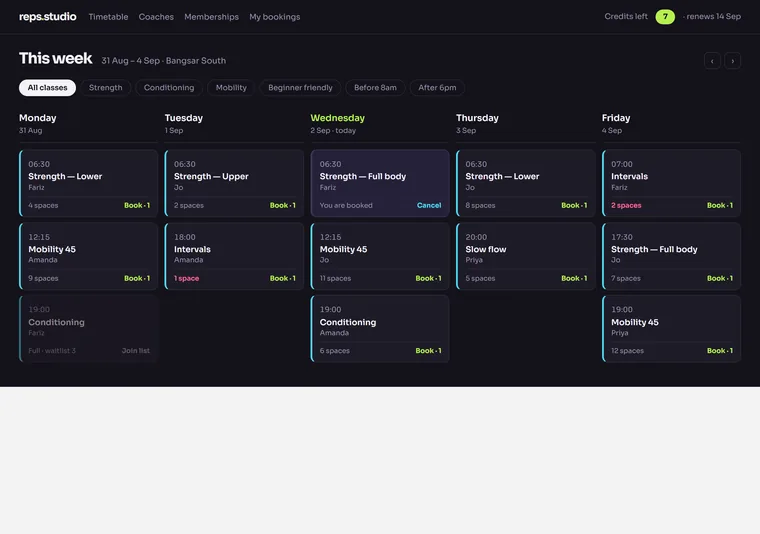The width and height of the screenshot is (760, 534).
Task: Click '11 spaces' on Wednesday Mobility 45
Action: coord(335,278)
